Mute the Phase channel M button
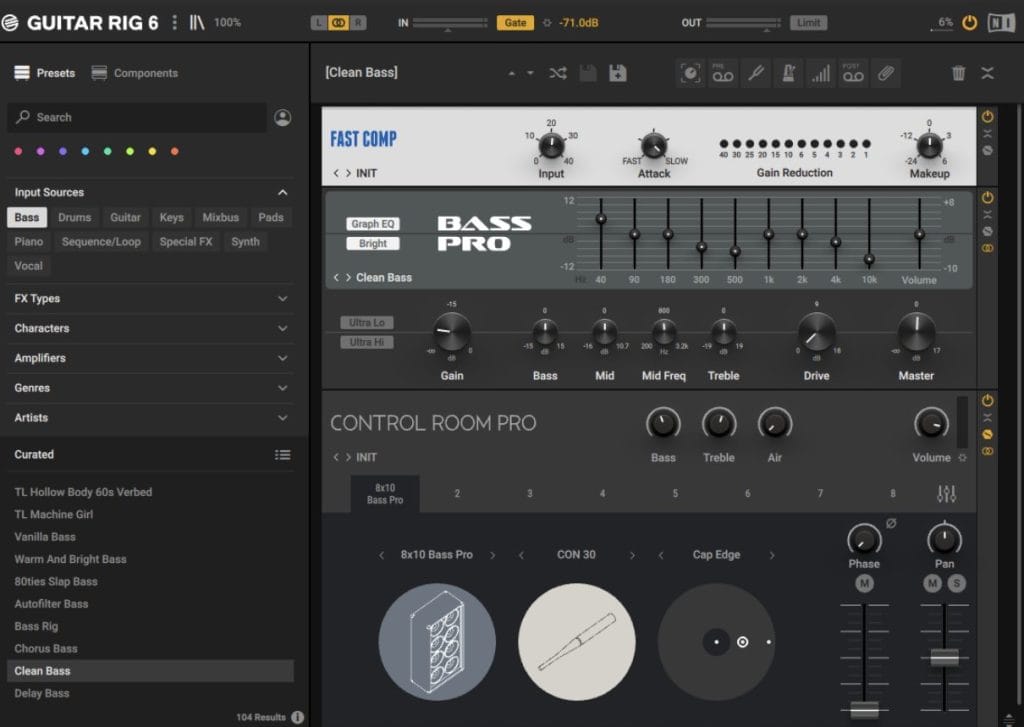Viewport: 1024px width, 727px height. 864,583
